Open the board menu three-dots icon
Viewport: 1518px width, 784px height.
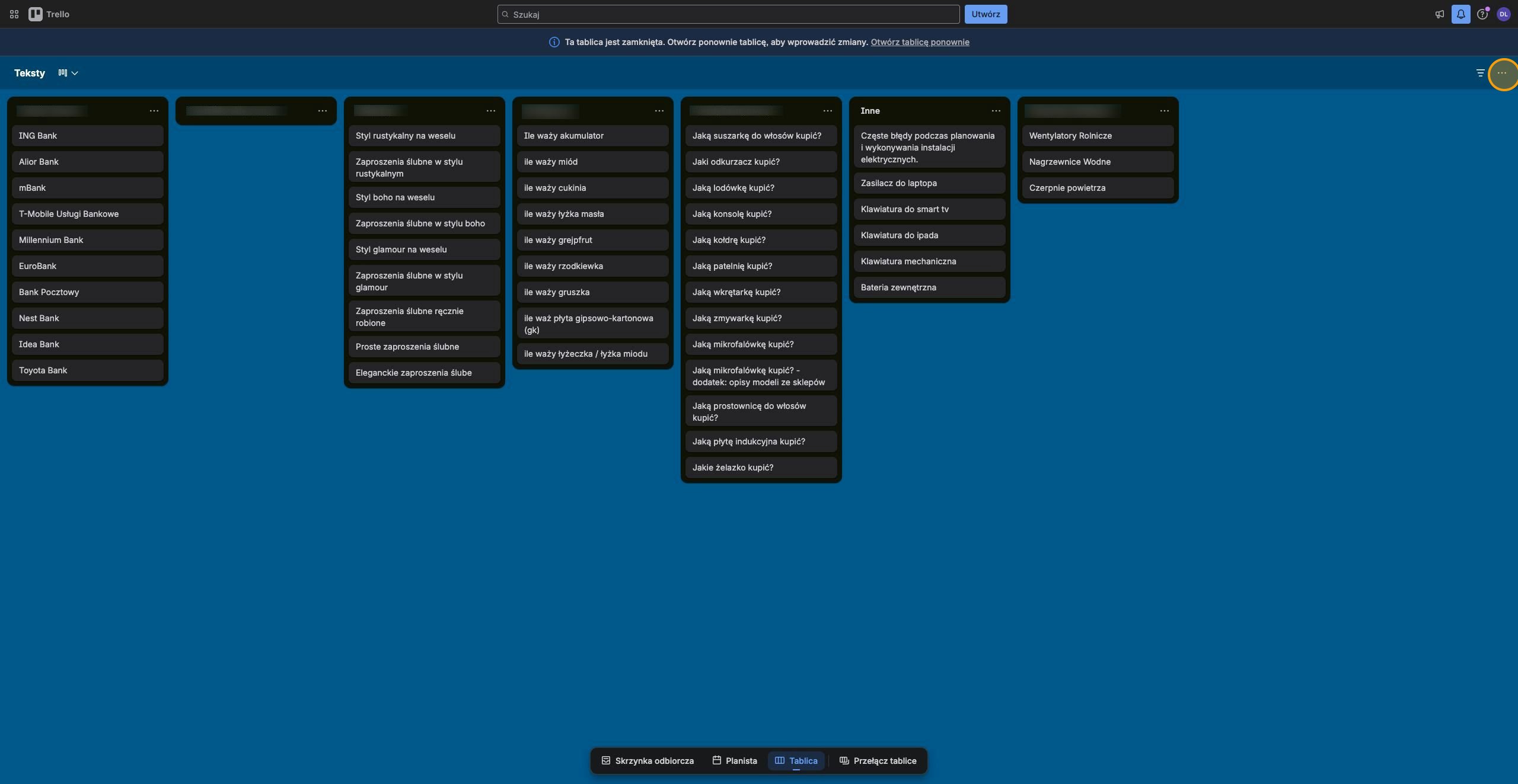(x=1502, y=73)
